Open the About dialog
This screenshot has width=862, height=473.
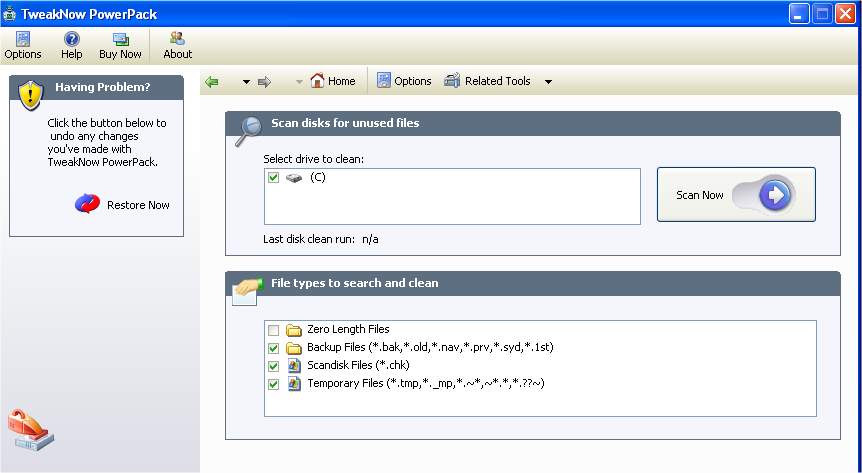tap(178, 46)
